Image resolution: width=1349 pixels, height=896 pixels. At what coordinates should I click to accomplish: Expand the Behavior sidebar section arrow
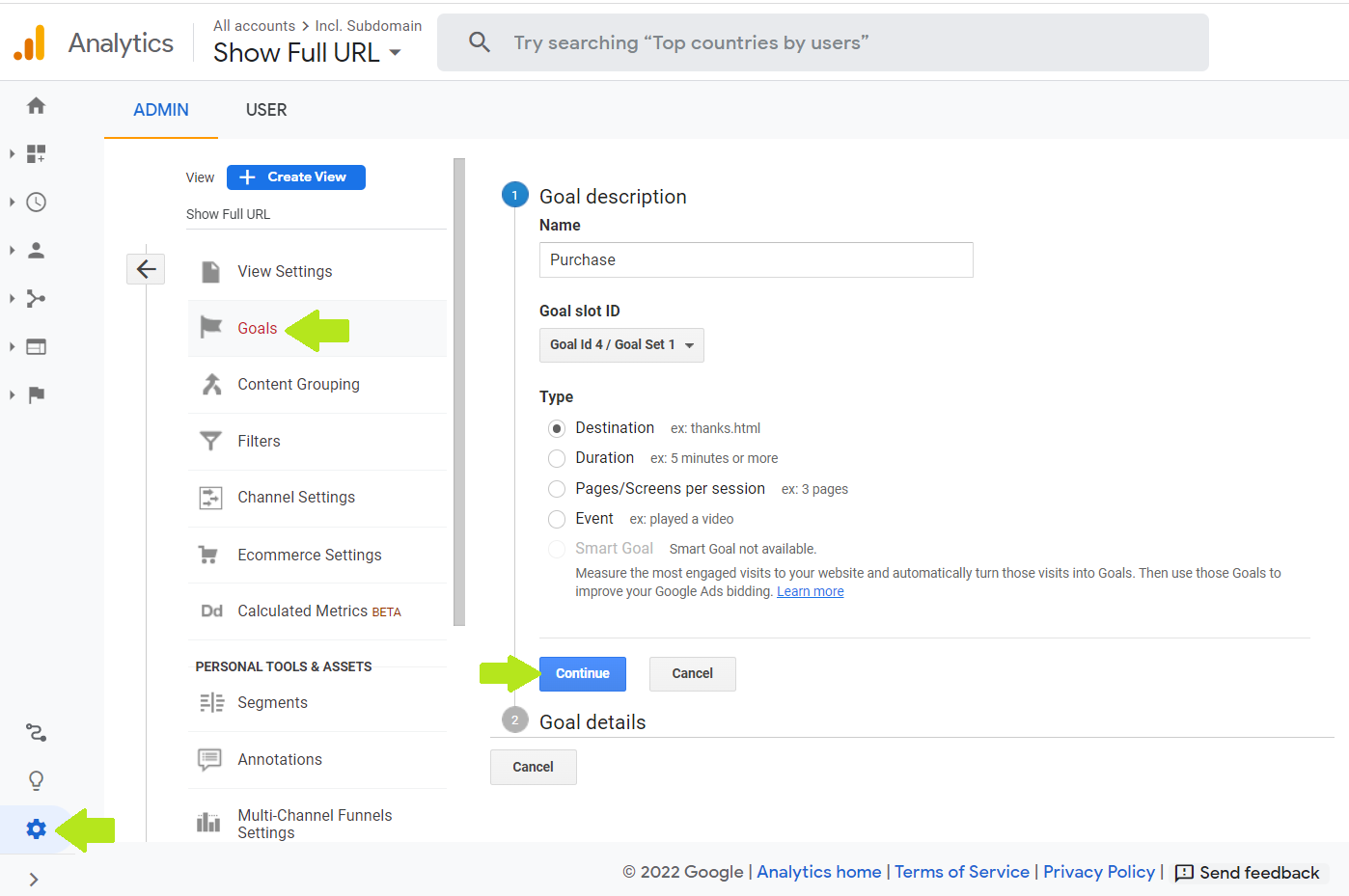[x=12, y=346]
